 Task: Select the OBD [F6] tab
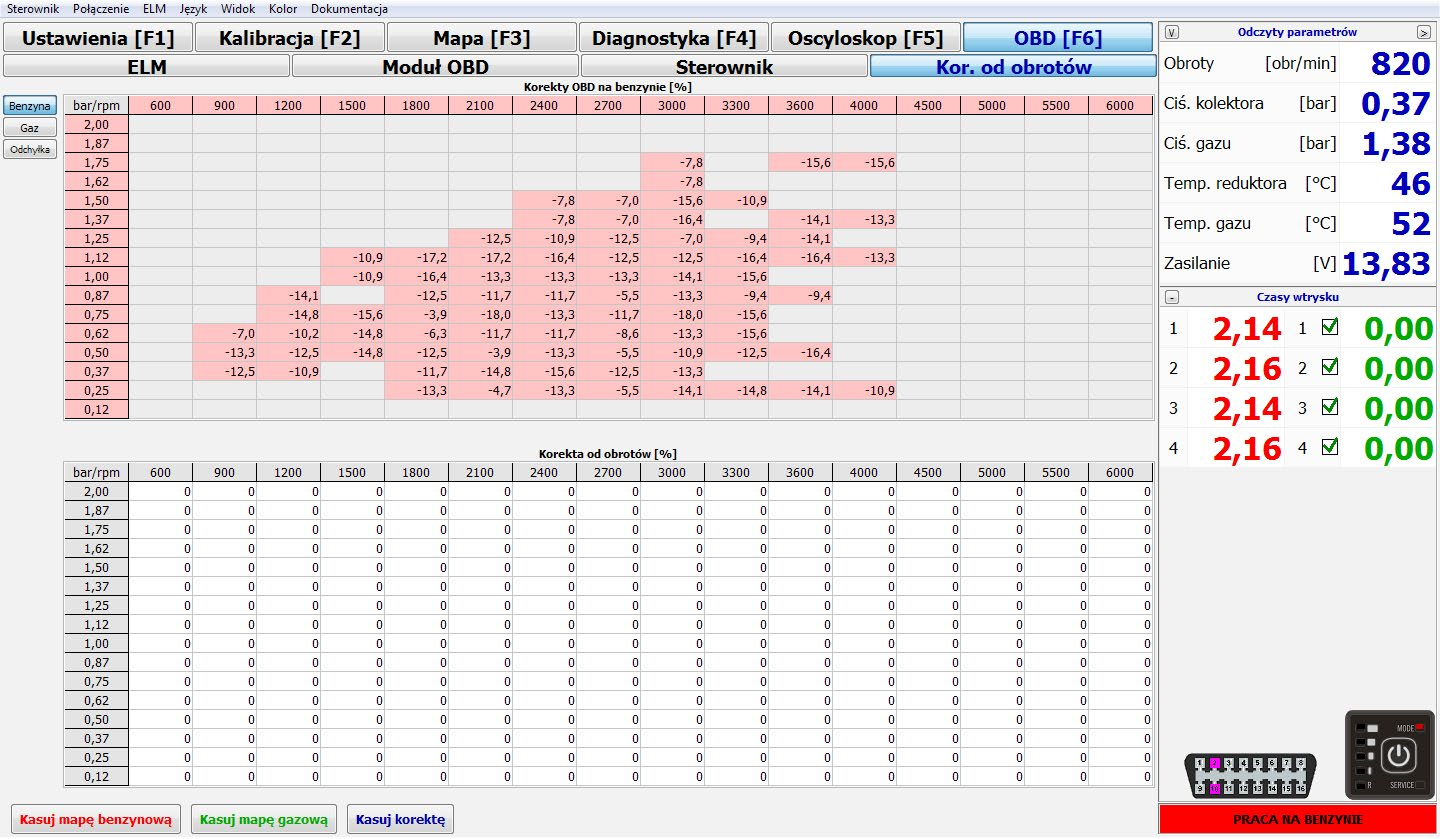pos(1058,39)
